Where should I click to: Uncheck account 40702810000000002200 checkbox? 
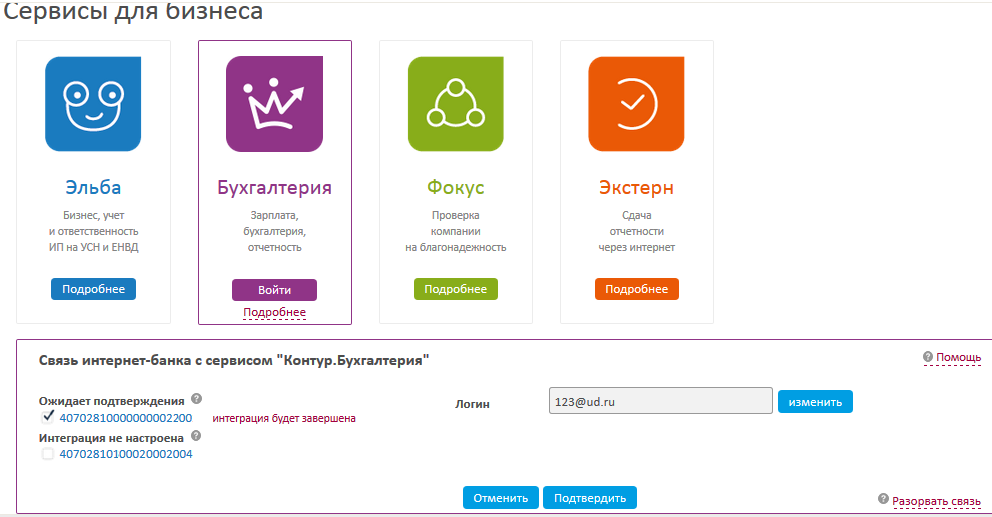pyautogui.click(x=47, y=417)
